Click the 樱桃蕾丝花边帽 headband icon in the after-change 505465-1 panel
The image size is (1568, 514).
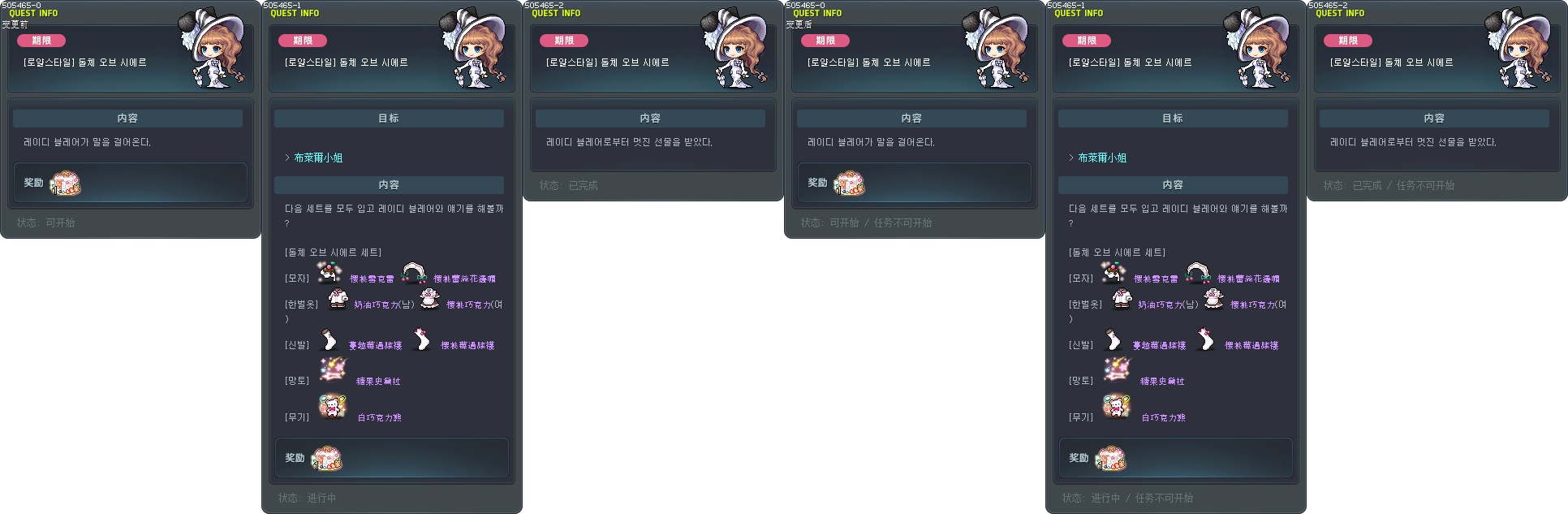tap(1198, 273)
